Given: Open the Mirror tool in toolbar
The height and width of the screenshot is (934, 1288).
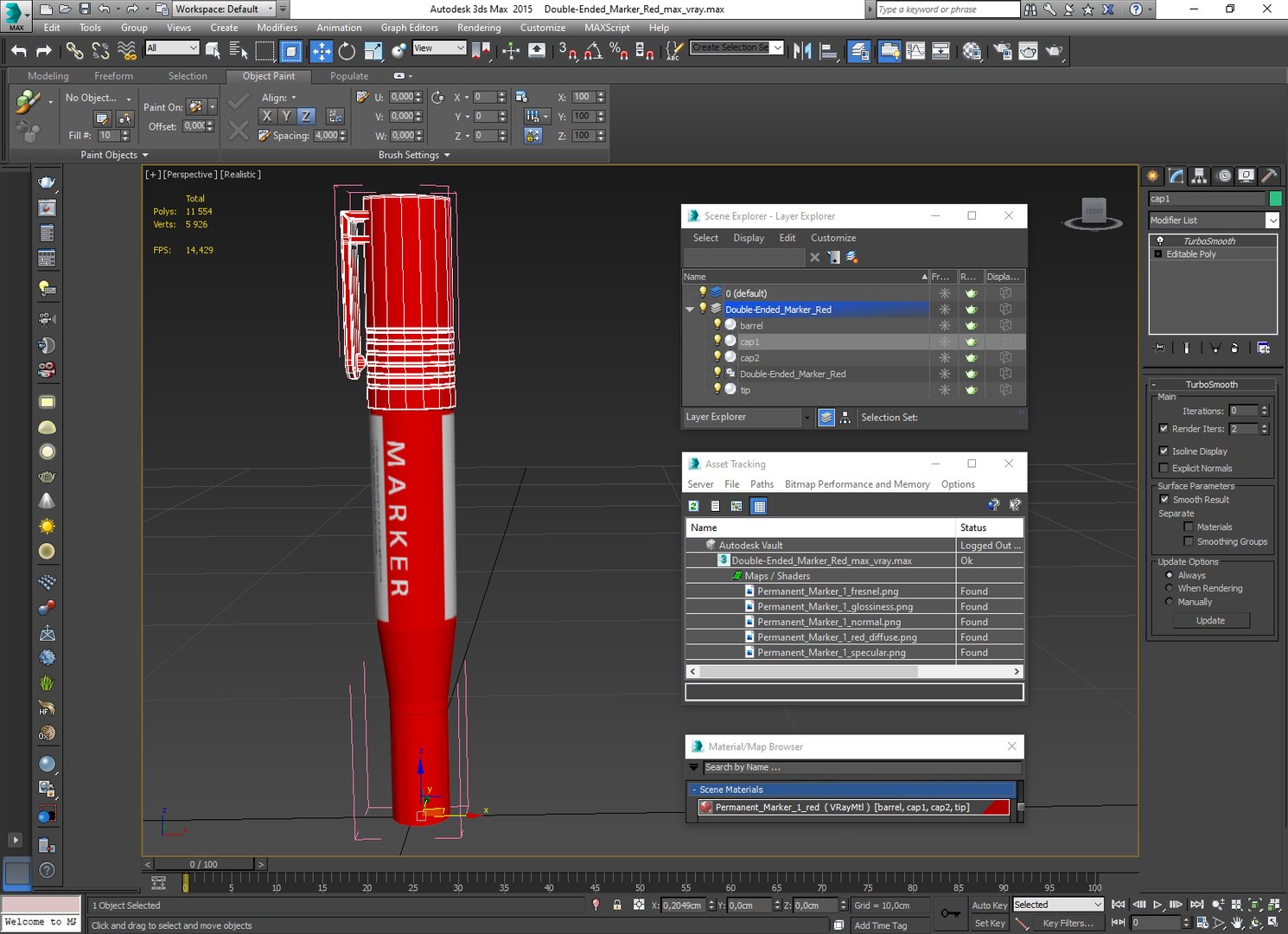Looking at the screenshot, I should [802, 51].
